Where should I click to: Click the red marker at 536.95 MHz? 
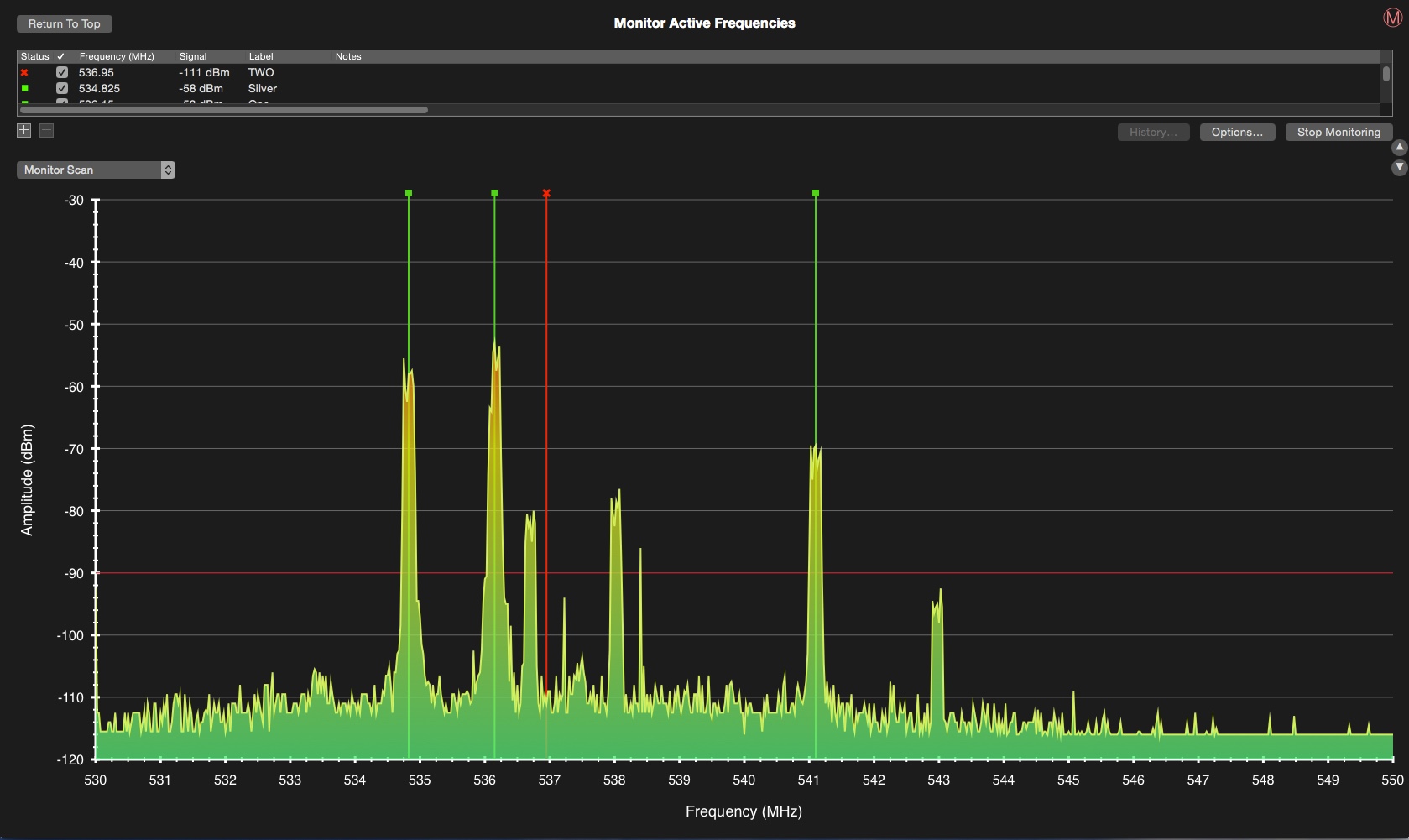pyautogui.click(x=546, y=194)
